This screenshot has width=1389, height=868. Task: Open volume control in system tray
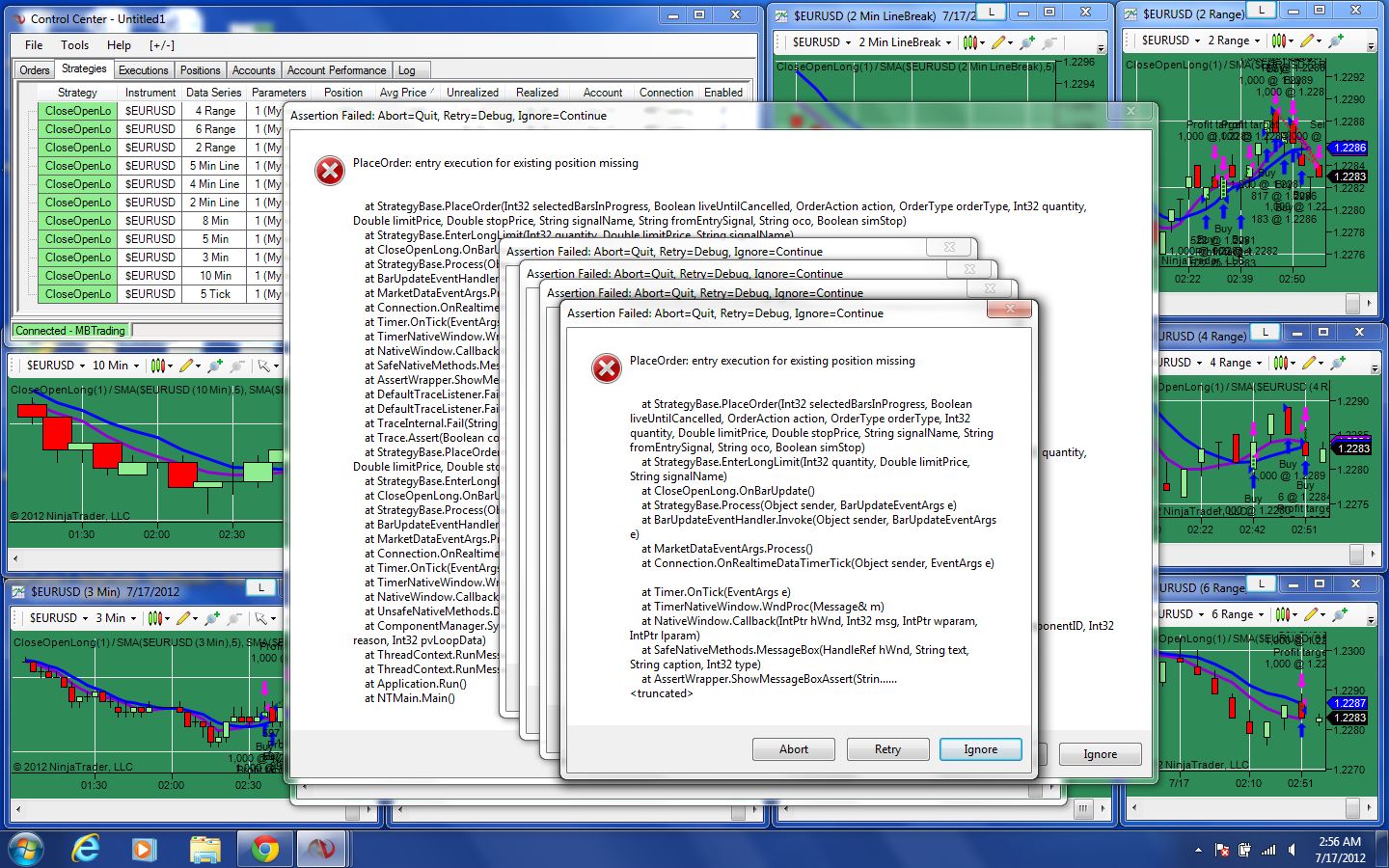1292,850
